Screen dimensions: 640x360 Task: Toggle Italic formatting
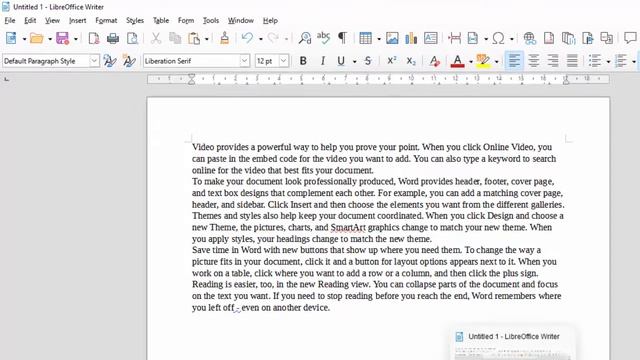point(322,61)
